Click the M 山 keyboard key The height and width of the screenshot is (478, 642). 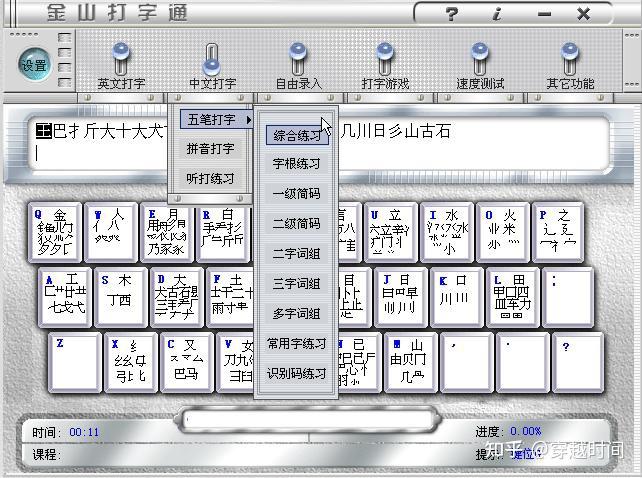tap(411, 363)
